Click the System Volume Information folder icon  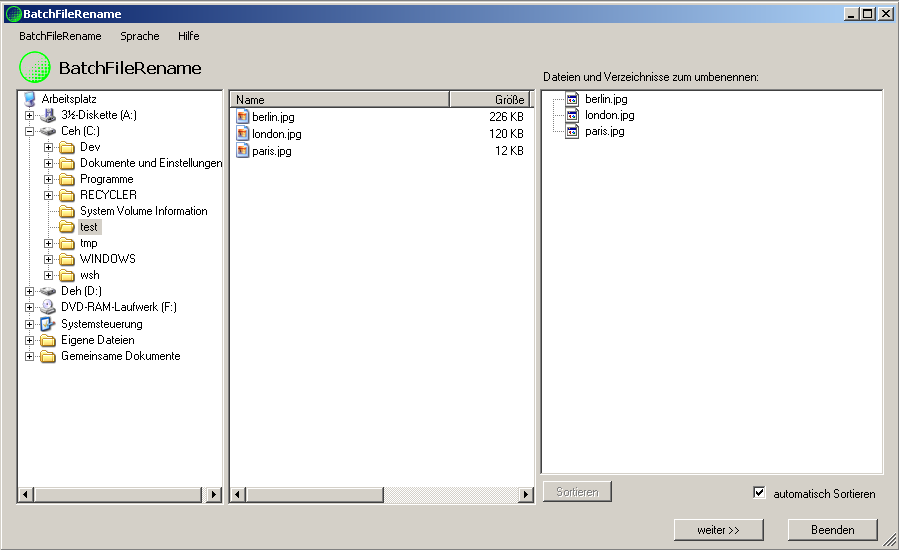pos(67,212)
